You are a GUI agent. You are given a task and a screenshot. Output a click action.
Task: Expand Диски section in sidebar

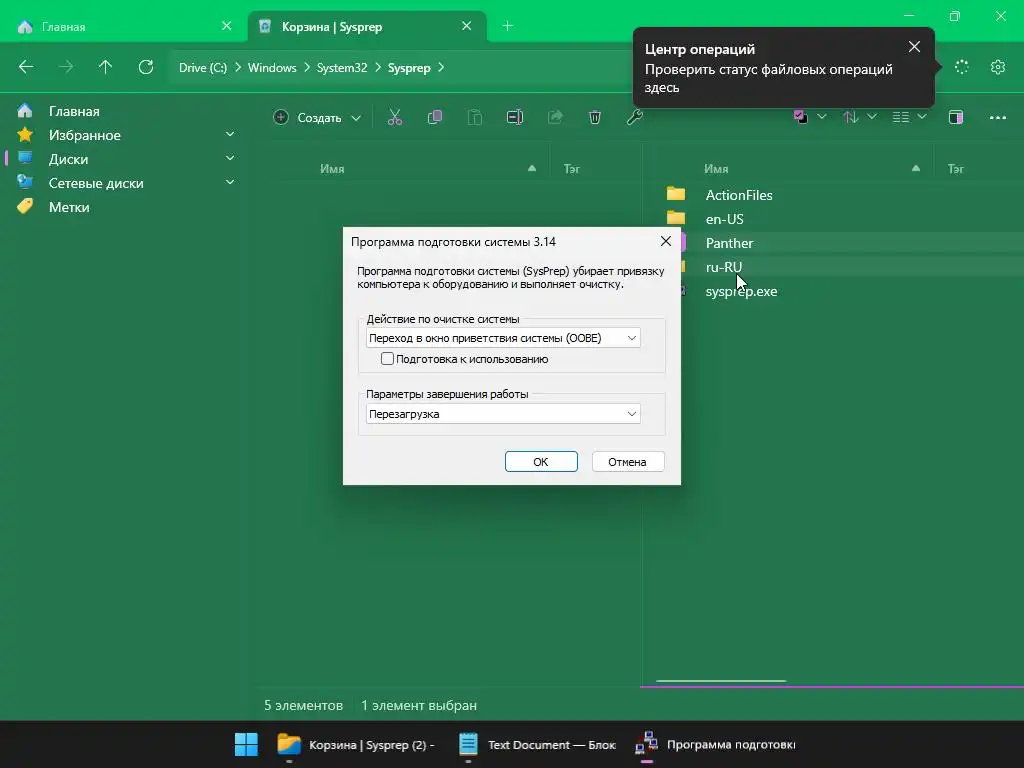coord(230,159)
